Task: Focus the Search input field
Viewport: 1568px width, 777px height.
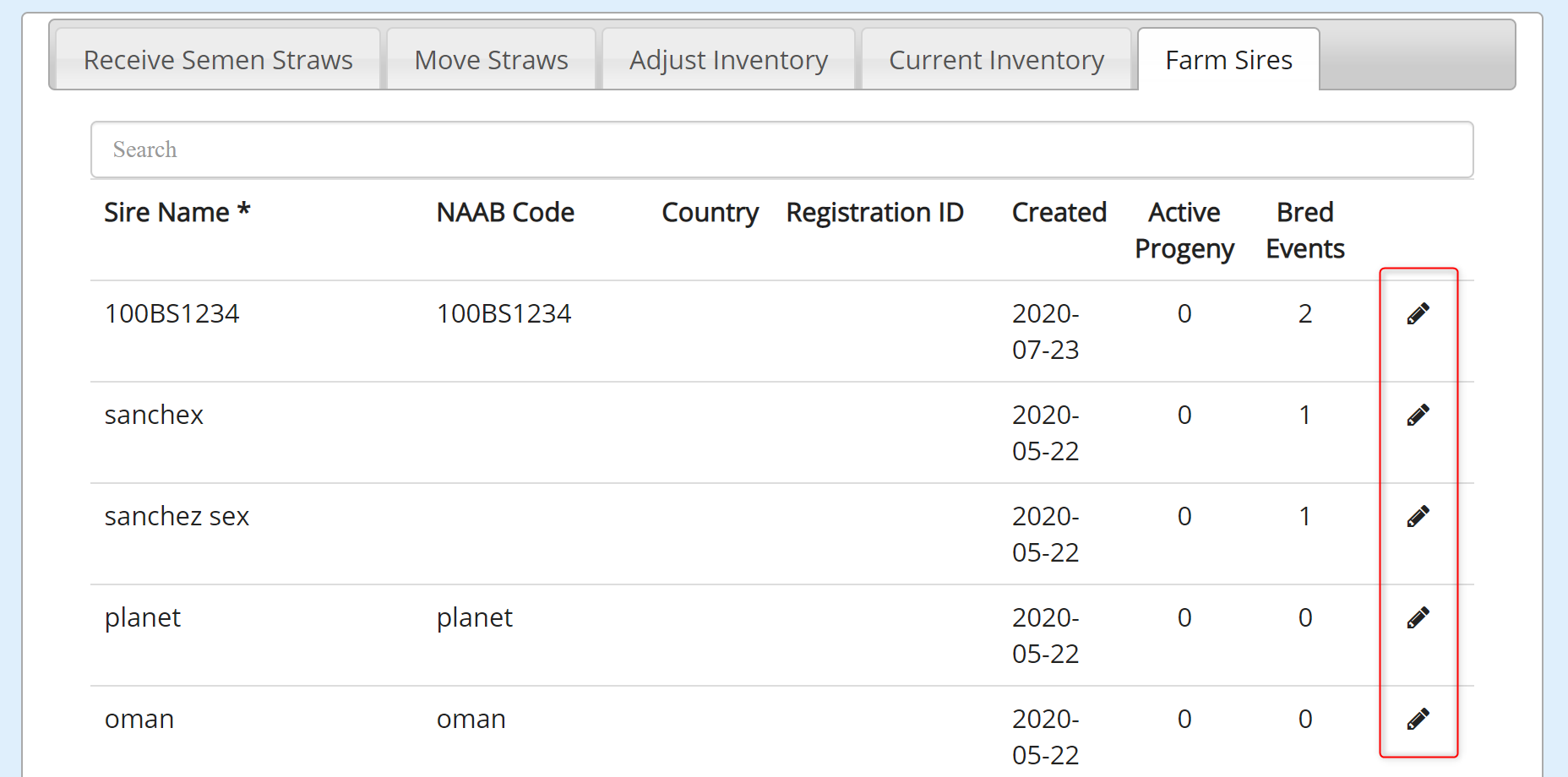Action: 781,149
